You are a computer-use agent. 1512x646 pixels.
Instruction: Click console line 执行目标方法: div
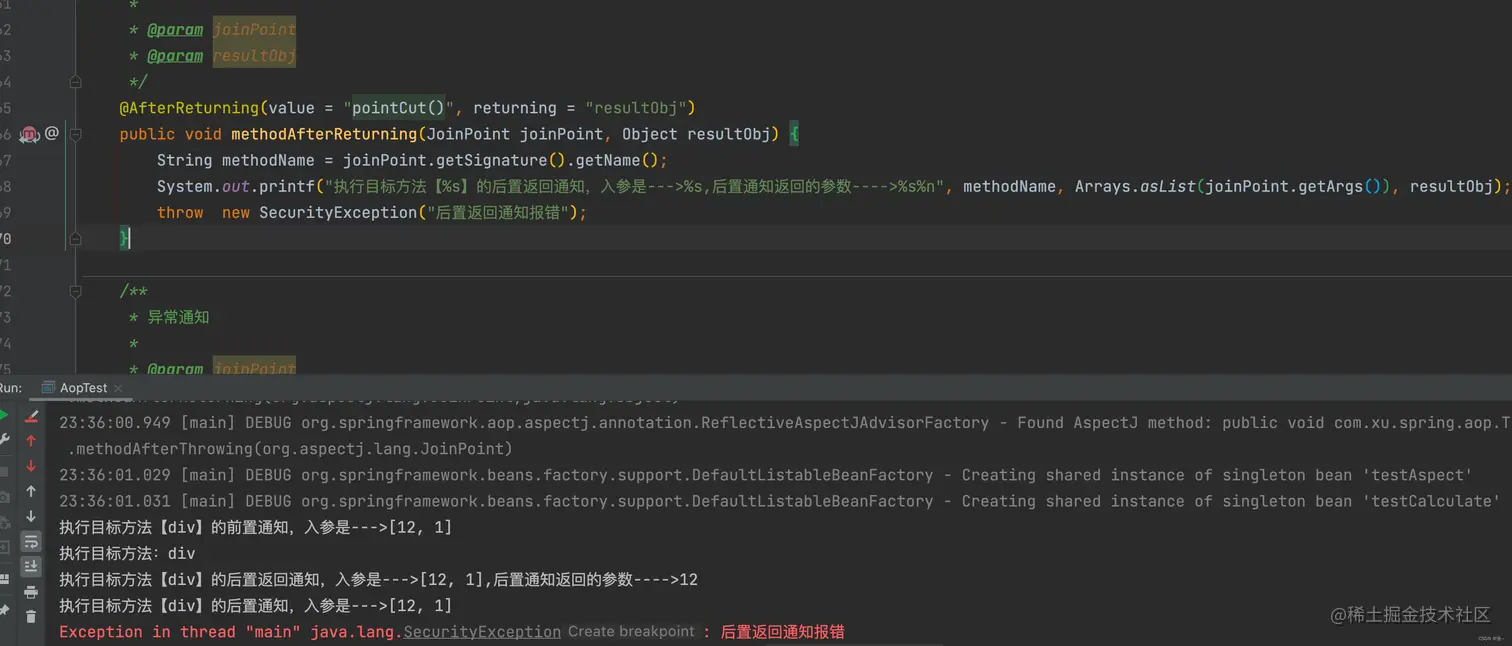tap(127, 553)
